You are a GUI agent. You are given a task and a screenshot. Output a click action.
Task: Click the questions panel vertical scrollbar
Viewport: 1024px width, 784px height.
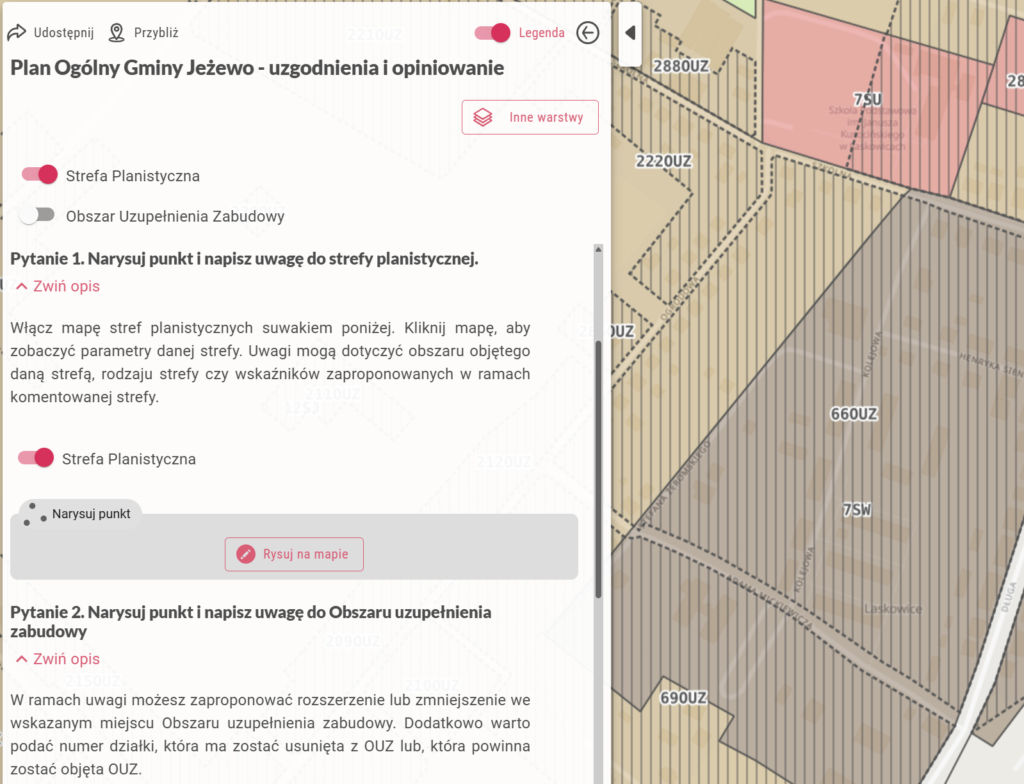[598, 467]
